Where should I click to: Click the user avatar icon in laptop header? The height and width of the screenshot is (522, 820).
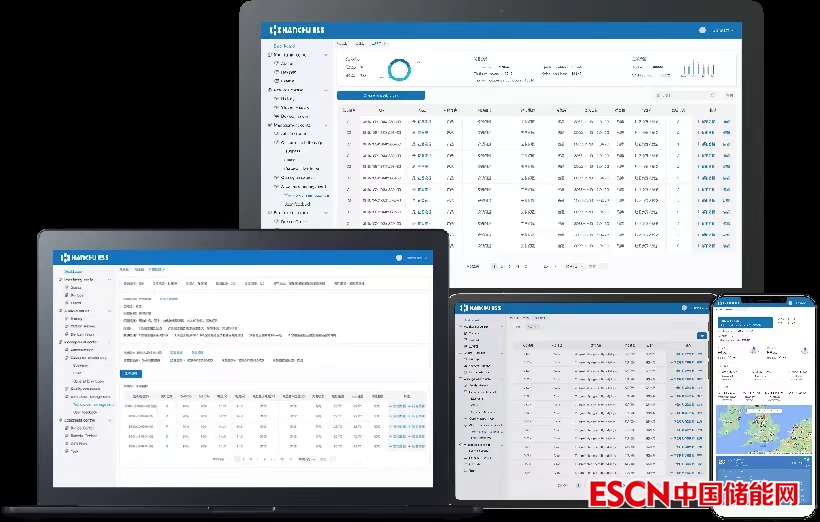point(398,257)
